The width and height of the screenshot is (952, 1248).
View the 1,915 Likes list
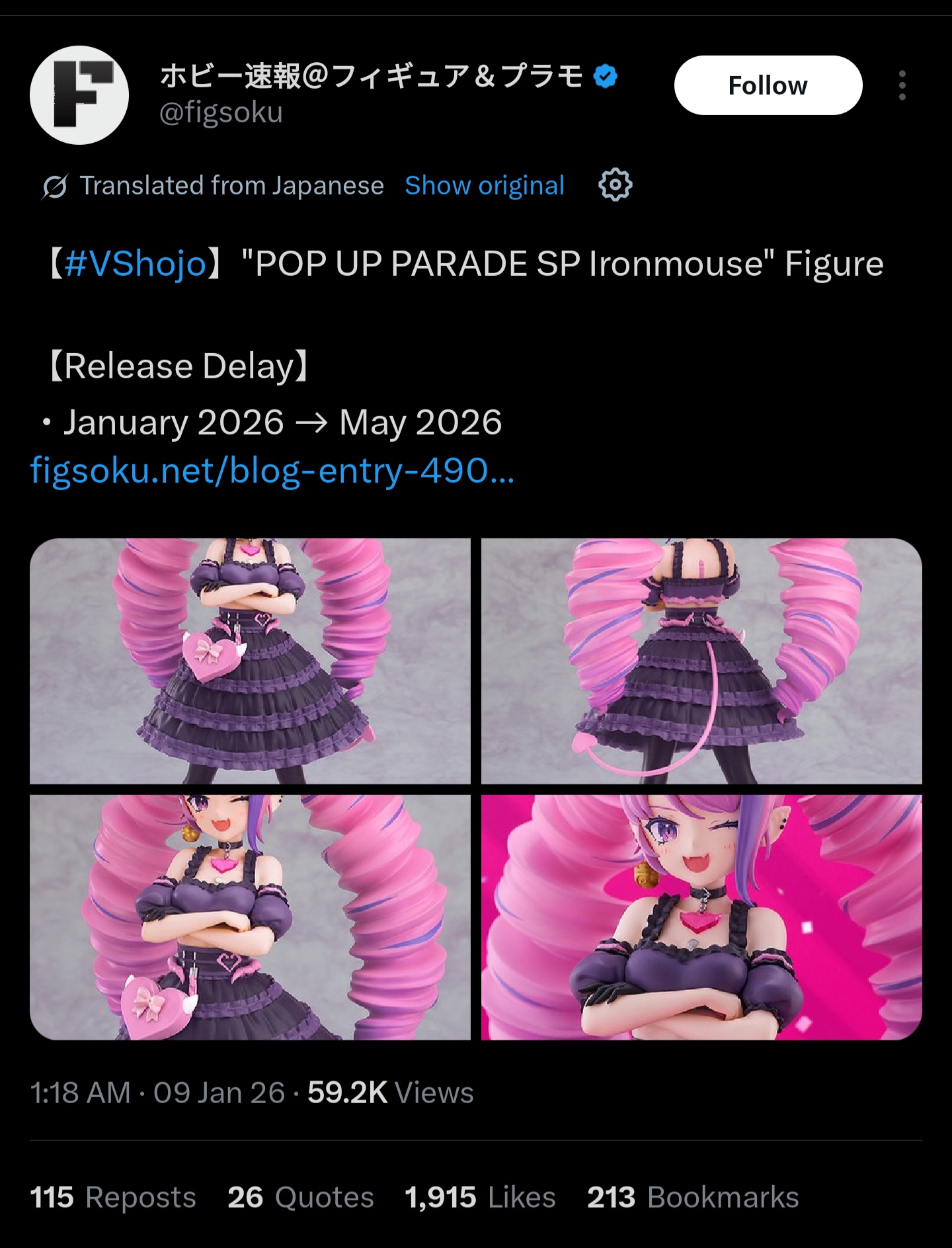[x=480, y=1197]
